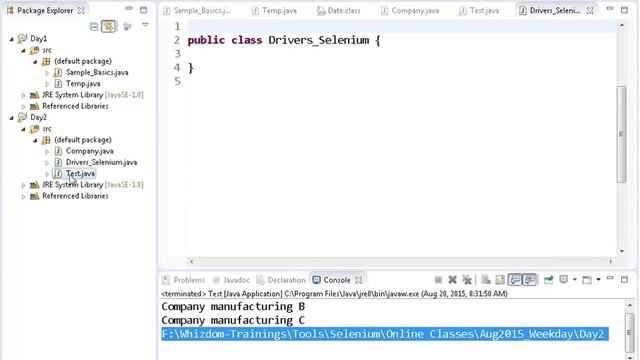Close the Package Explorer view
This screenshot has height=360, width=640.
point(81,11)
